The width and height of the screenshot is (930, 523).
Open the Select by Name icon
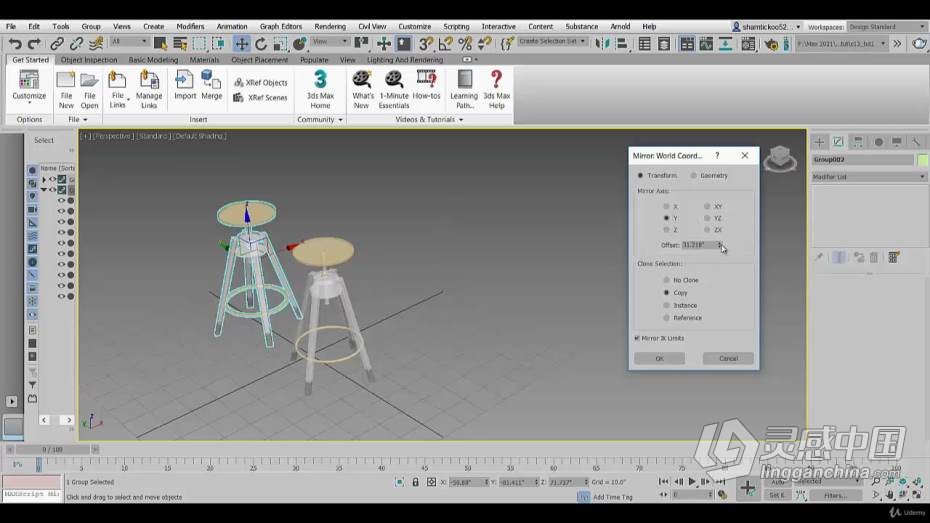pyautogui.click(x=180, y=43)
